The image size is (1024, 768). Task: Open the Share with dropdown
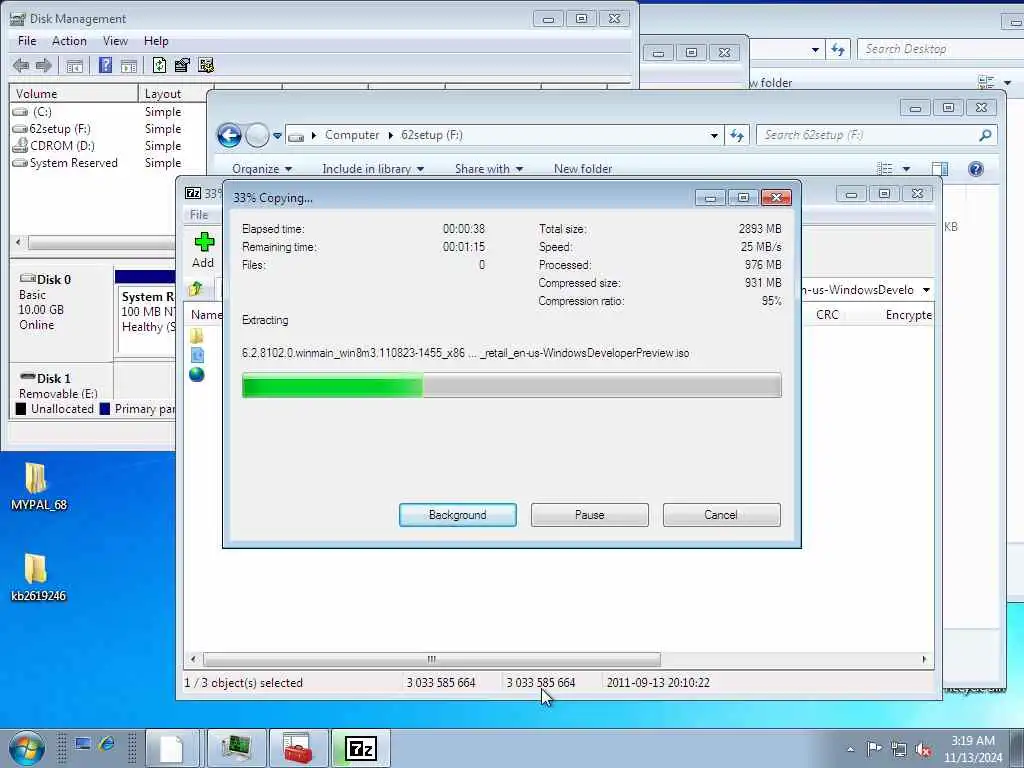[488, 169]
